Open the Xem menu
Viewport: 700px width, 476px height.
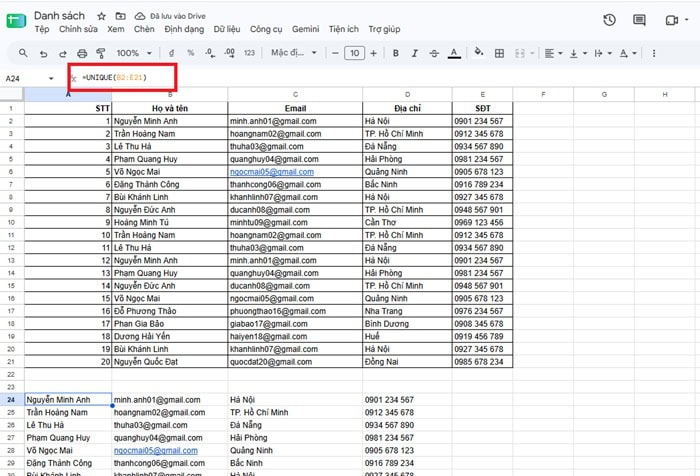(x=116, y=29)
